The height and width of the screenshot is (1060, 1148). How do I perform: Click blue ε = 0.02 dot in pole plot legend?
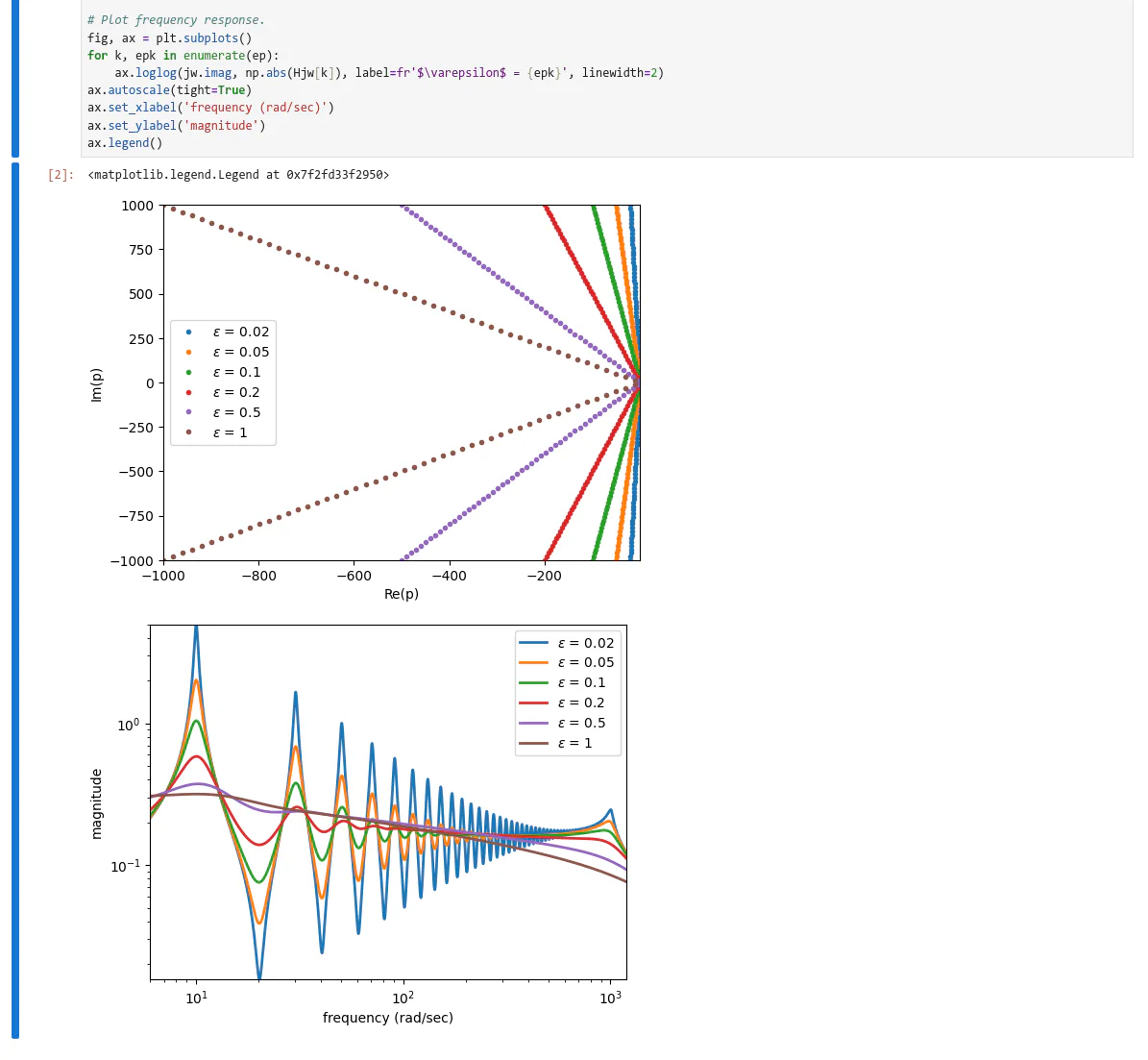tap(188, 332)
